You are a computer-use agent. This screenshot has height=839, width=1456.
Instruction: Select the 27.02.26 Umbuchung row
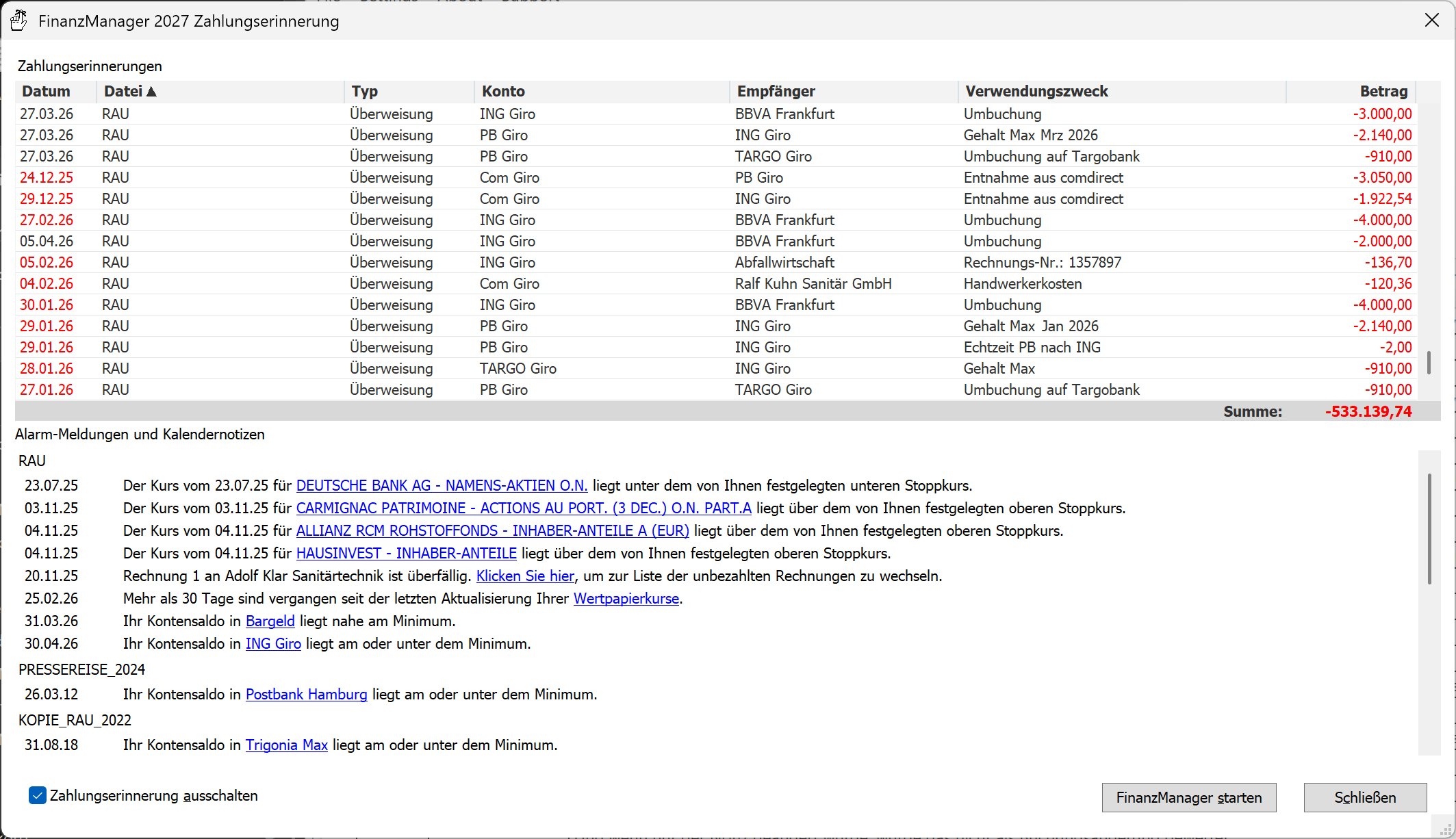coord(716,220)
